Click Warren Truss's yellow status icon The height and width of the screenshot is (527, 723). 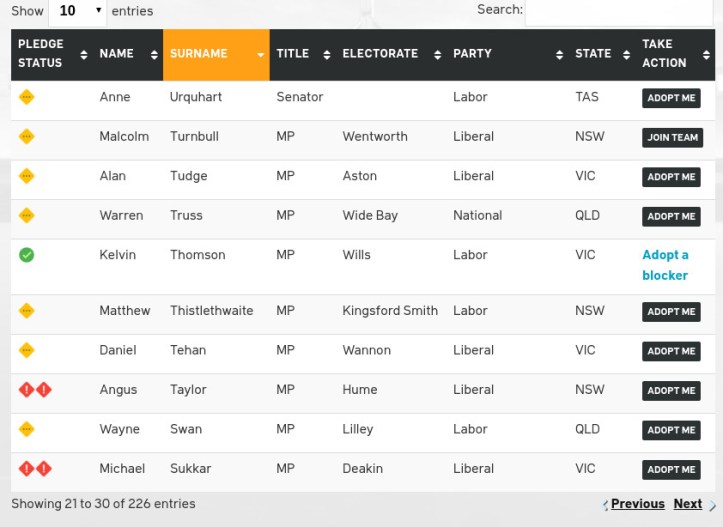(27, 215)
